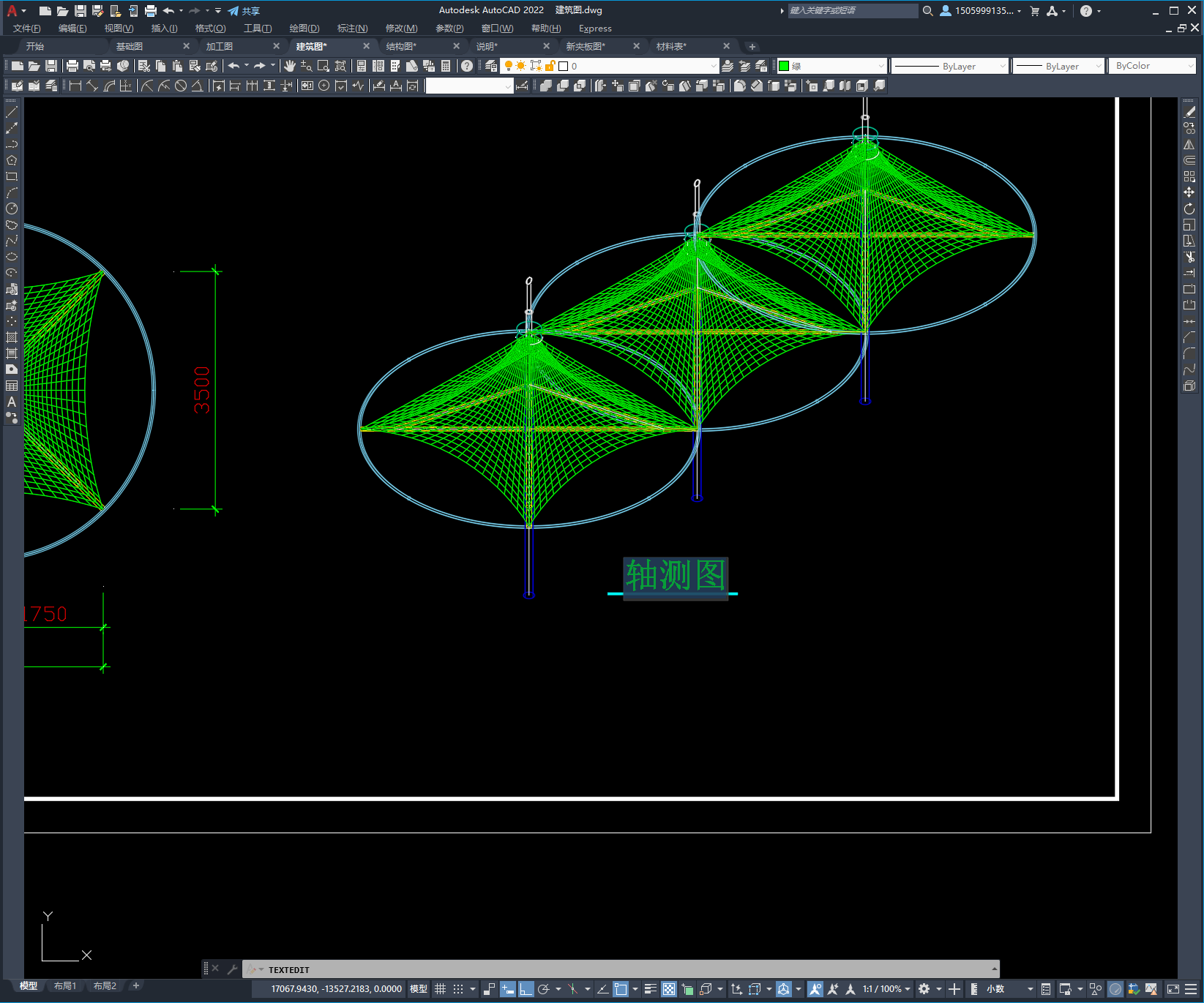Image resolution: width=1204 pixels, height=1003 pixels.
Task: Switch to the 材料表* drawing tab
Action: pos(671,46)
